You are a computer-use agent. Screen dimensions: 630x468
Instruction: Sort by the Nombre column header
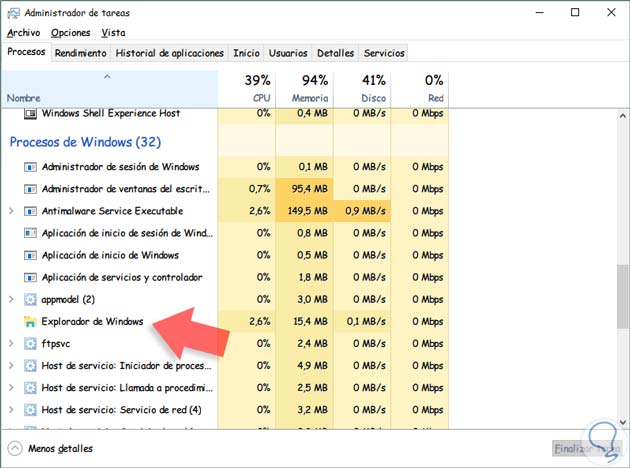109,89
